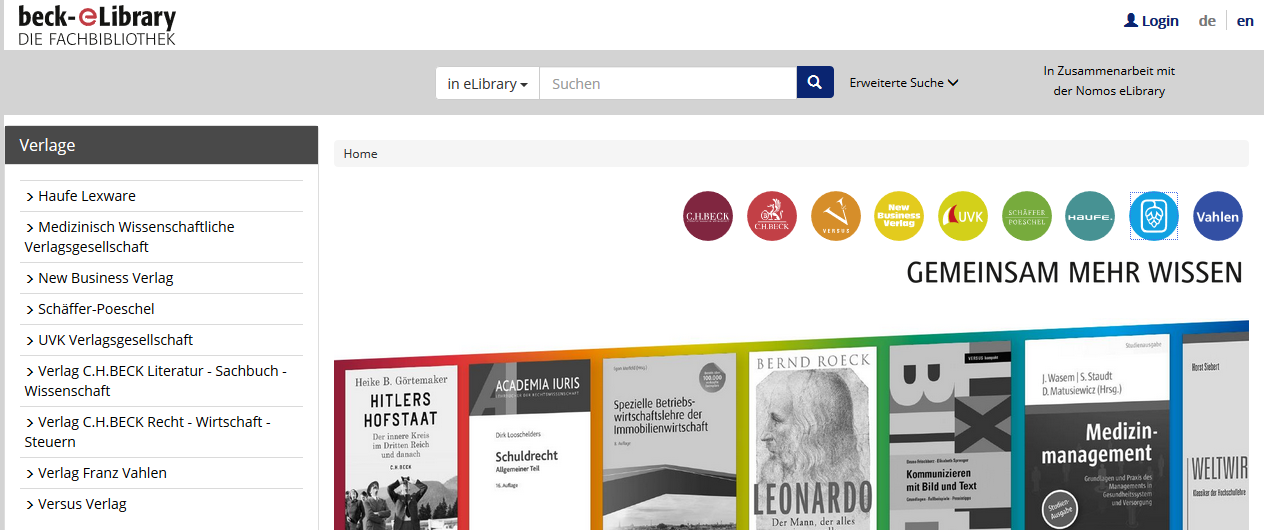
Task: Open the Verlag Franz Vahlen sidebar entry
Action: [102, 473]
